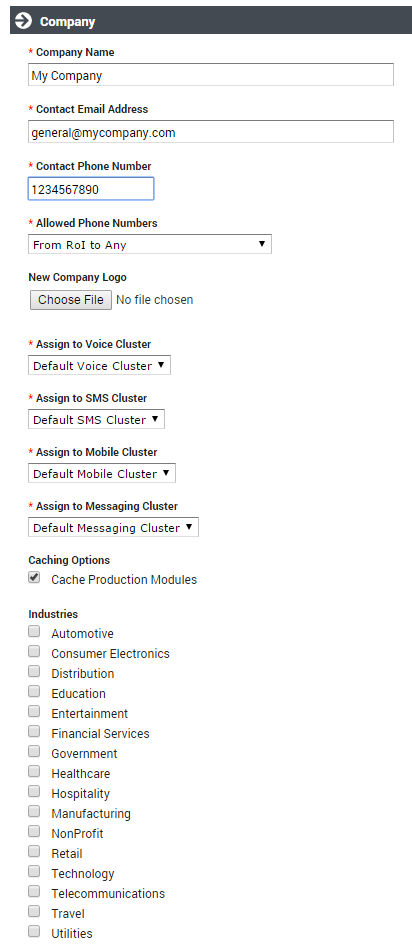
Task: Check the Automotive industry box
Action: 34,631
